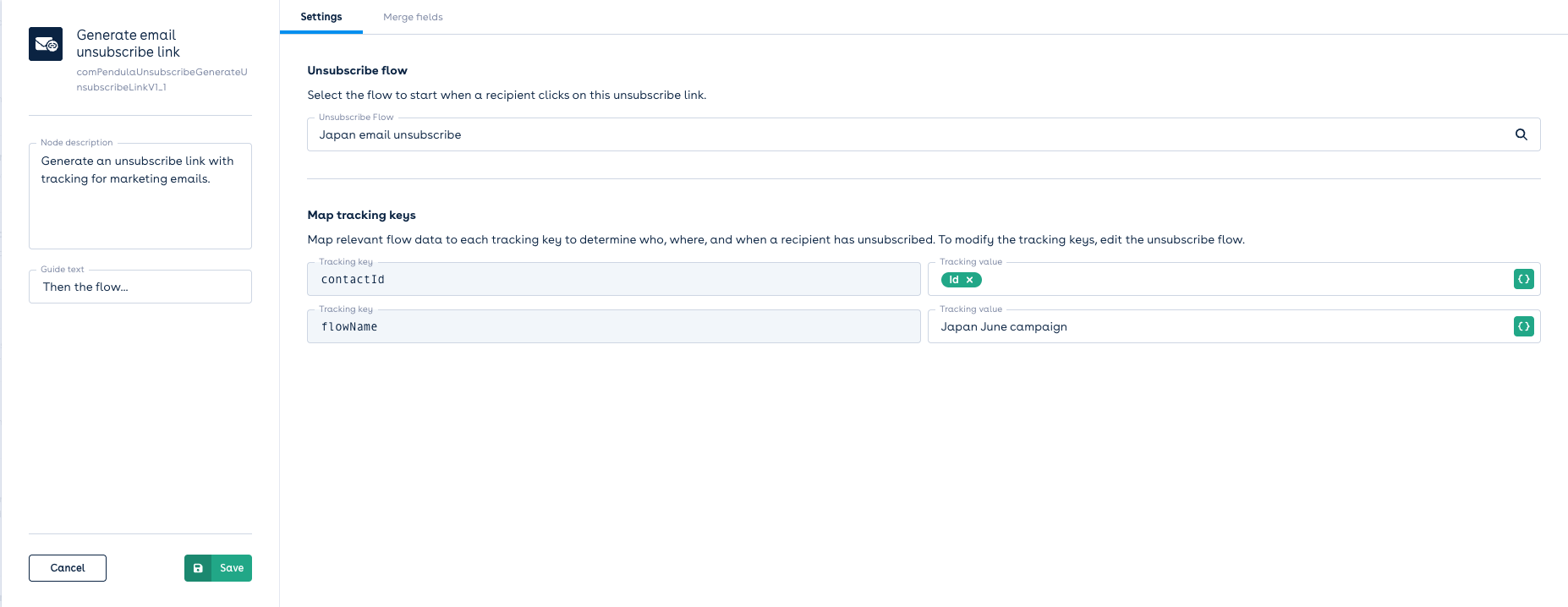Click the 'Generate email unsubscribe link' title
This screenshot has width=1568, height=607.
coord(129,43)
